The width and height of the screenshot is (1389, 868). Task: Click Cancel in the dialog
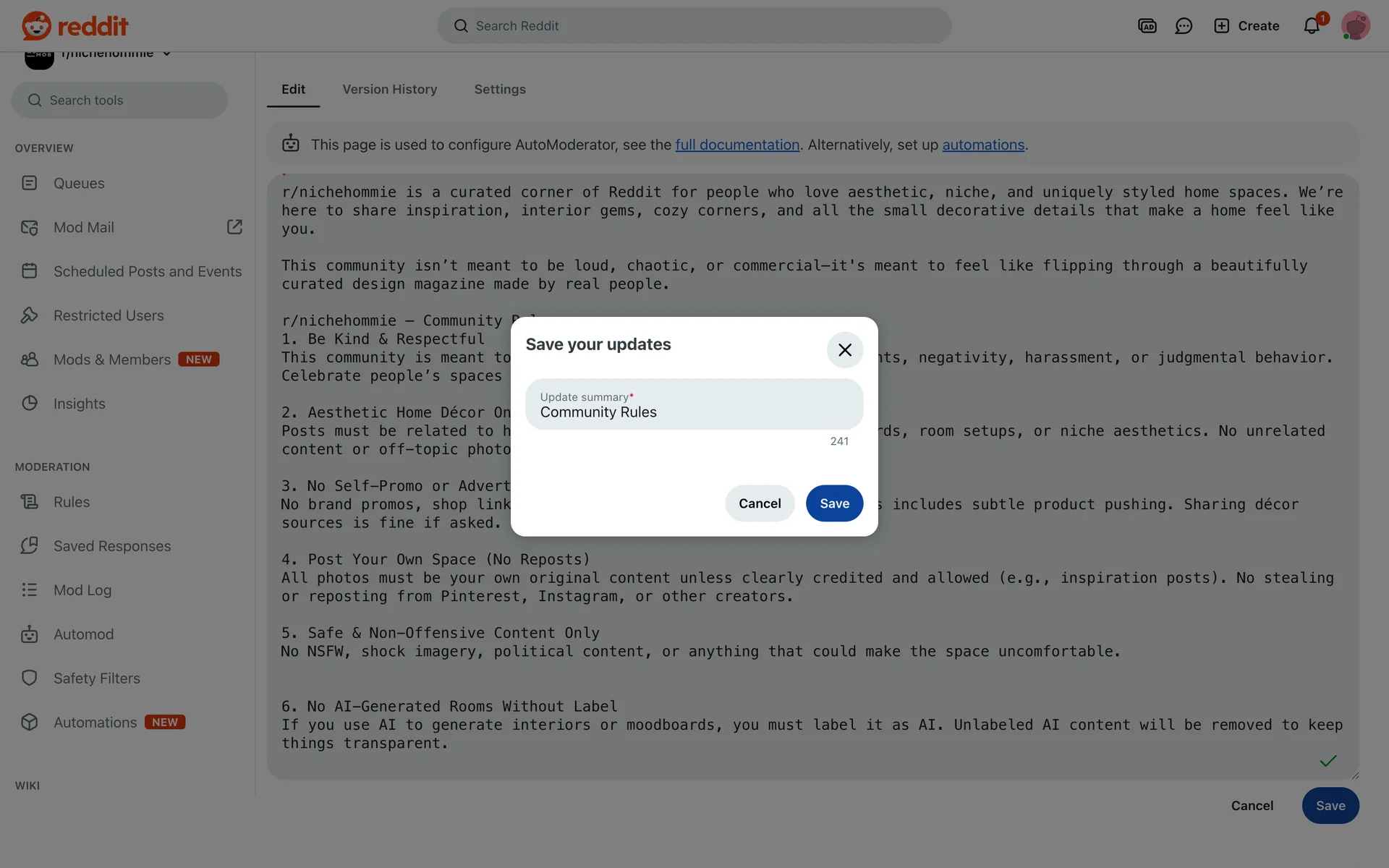pyautogui.click(x=759, y=503)
